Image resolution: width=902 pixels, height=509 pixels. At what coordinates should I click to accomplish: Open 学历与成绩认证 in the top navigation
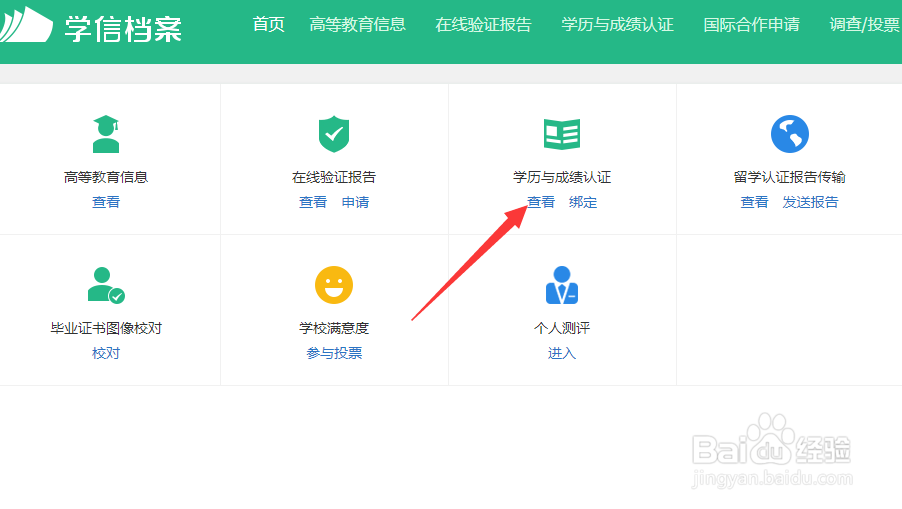(x=617, y=25)
